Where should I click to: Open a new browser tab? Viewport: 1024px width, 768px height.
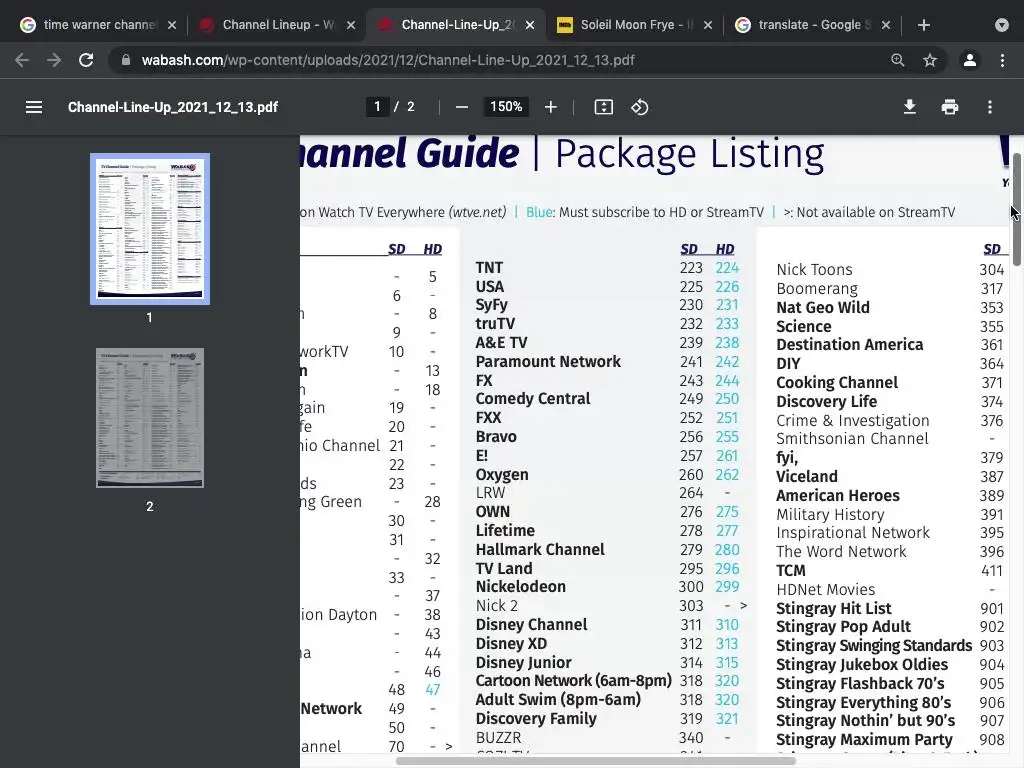(923, 25)
